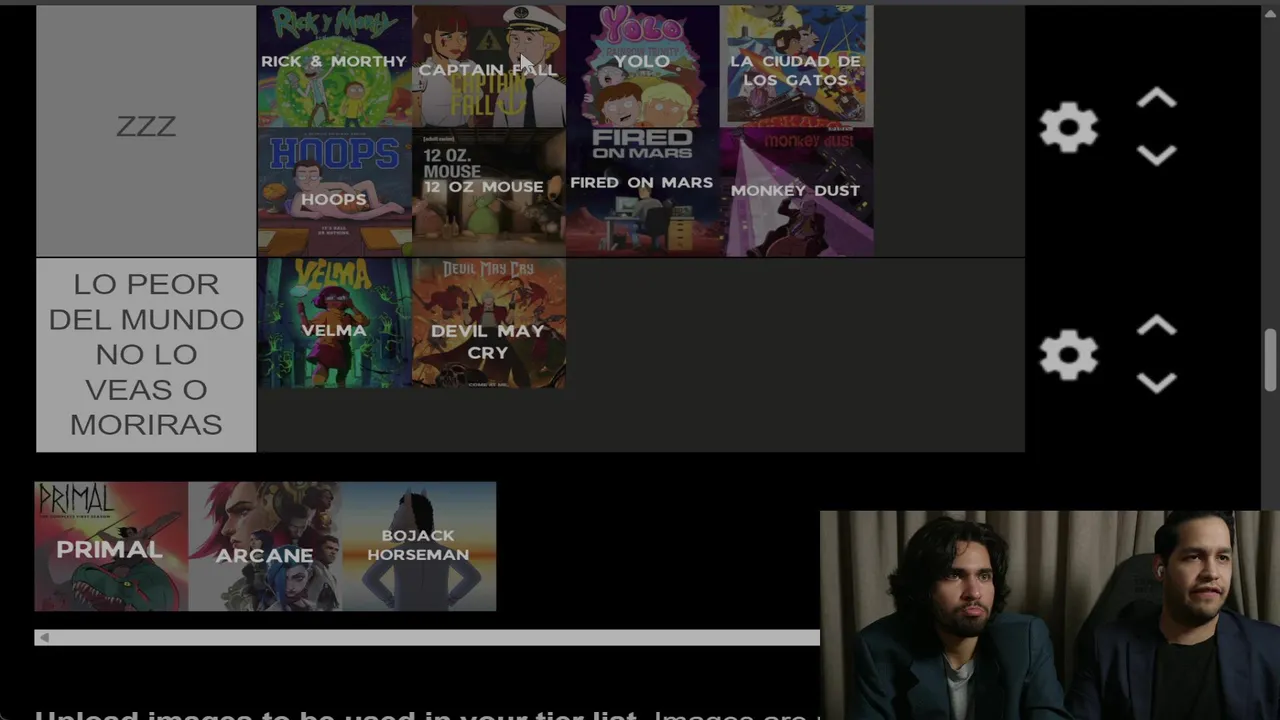
Task: Move LO PEOR DEL MUNDO row down
Action: click(x=1157, y=383)
